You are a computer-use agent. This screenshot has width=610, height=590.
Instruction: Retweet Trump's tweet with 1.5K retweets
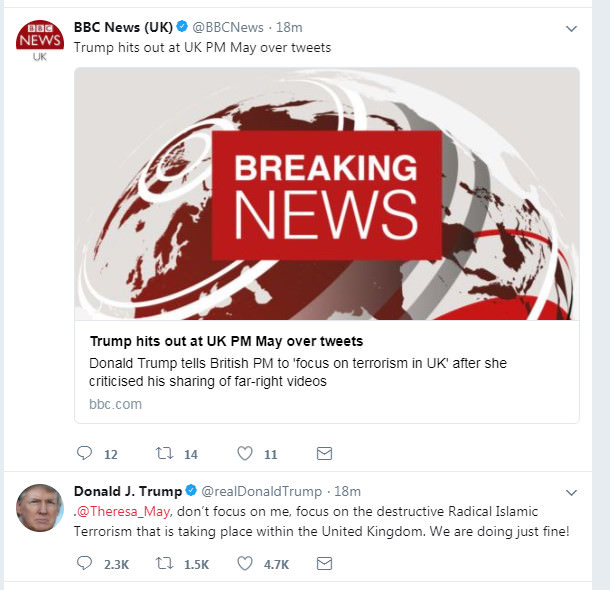pyautogui.click(x=165, y=563)
